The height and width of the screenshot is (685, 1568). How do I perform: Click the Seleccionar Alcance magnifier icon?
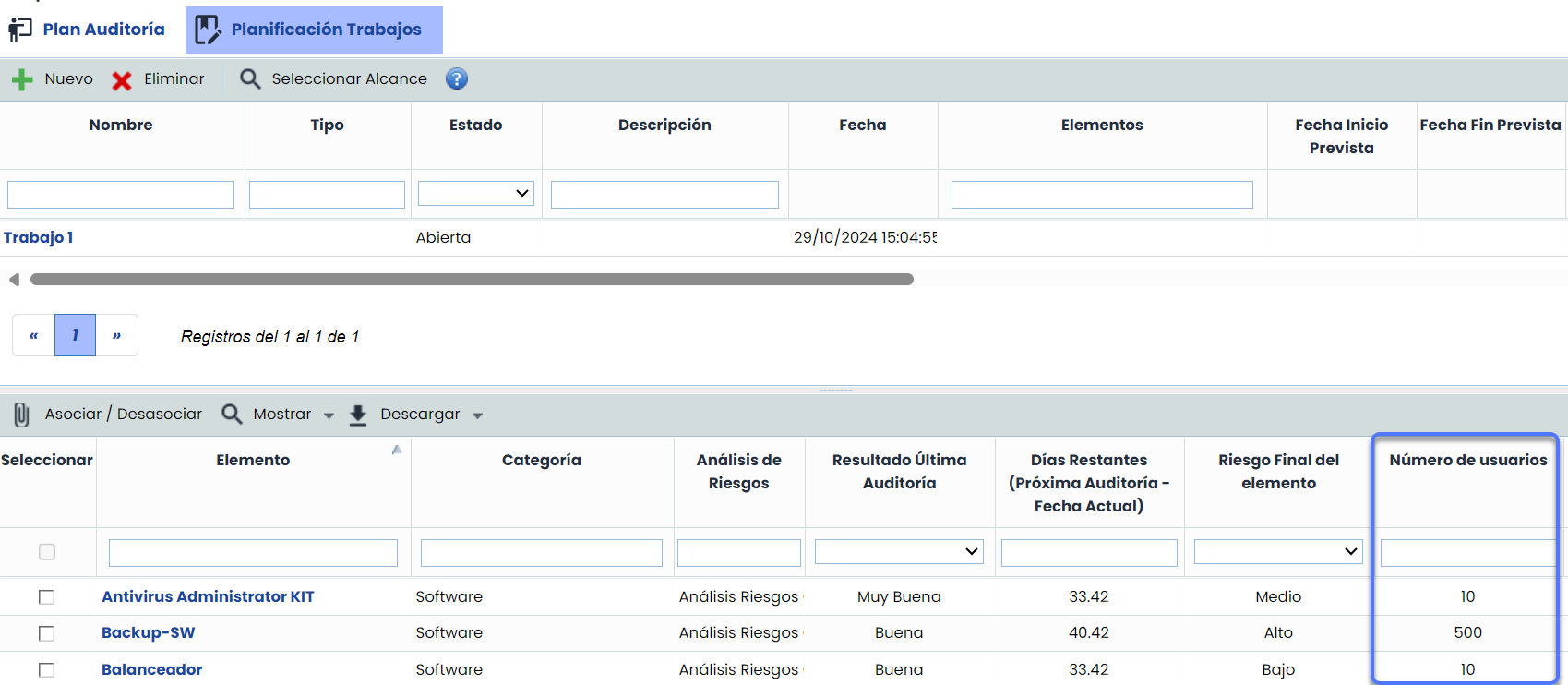250,79
